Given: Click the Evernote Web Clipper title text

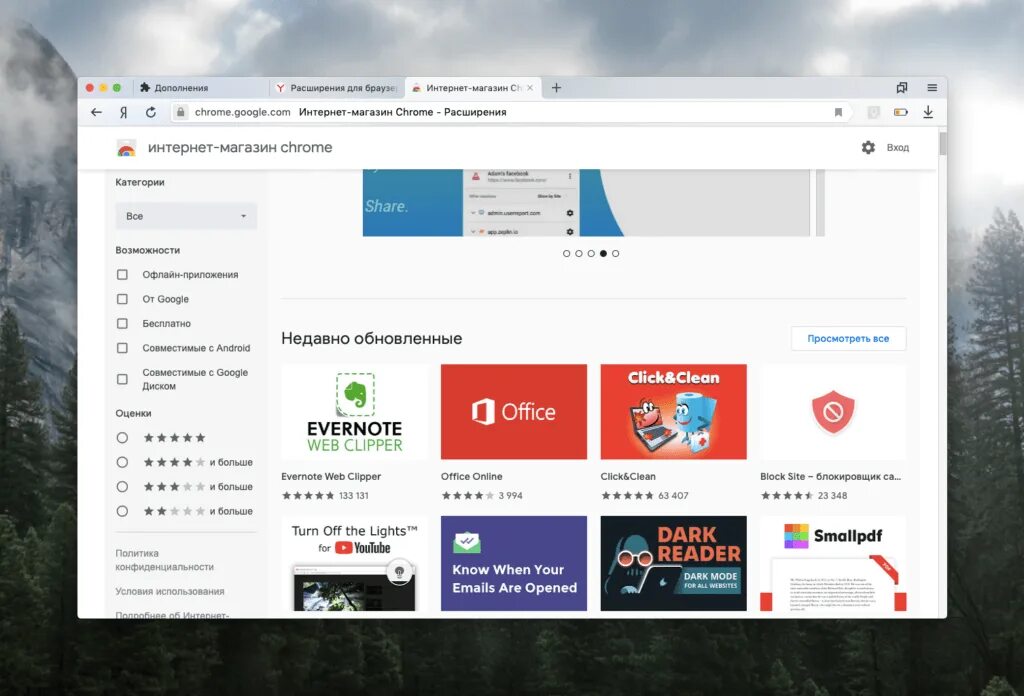Looking at the screenshot, I should (331, 477).
